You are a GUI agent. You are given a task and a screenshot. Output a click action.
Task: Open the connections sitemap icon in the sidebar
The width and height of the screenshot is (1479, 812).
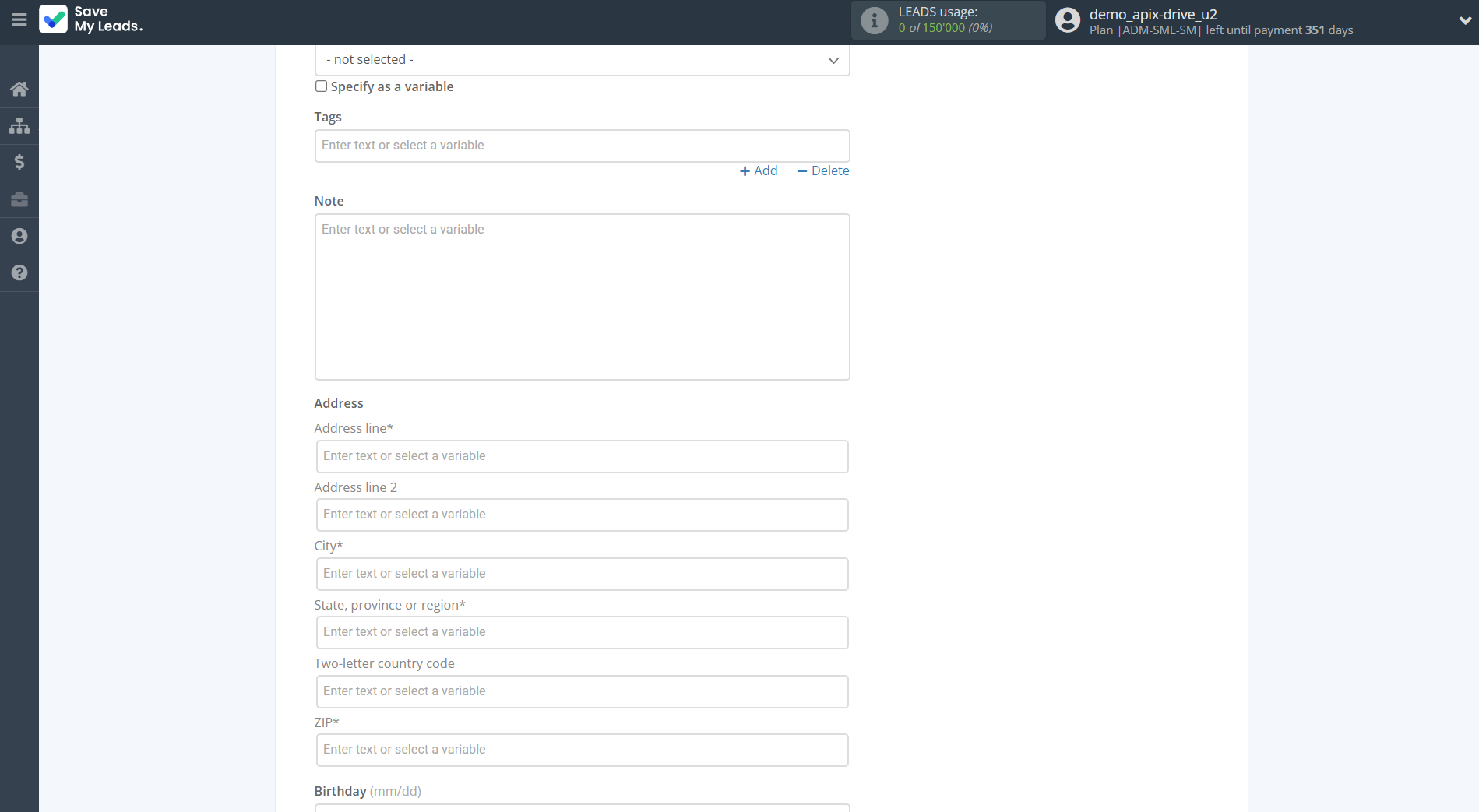19,125
